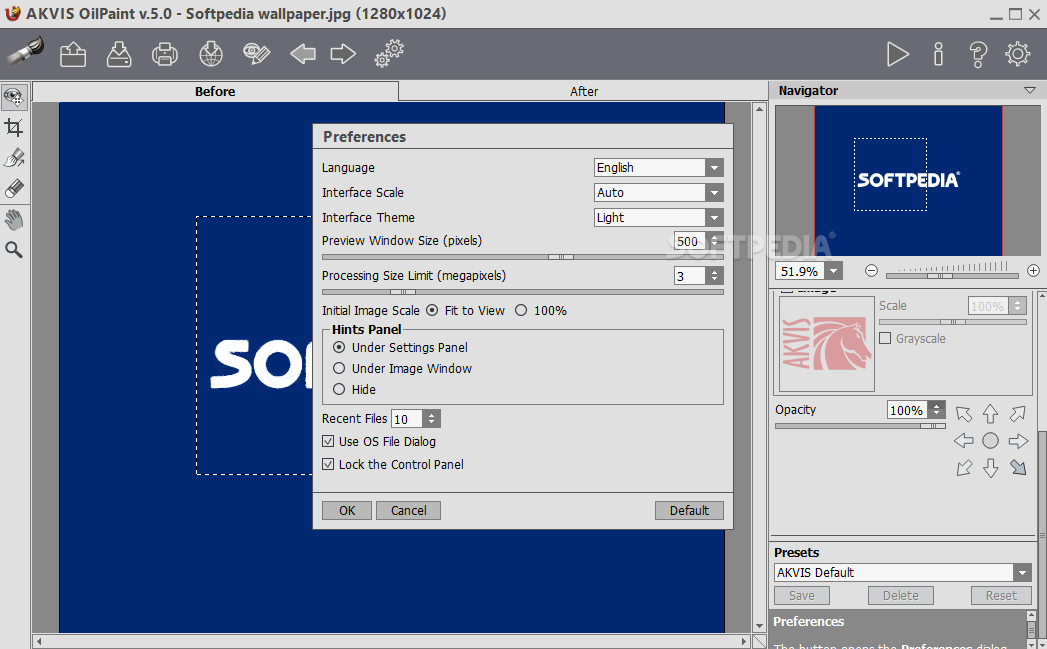Enable the Grayscale checkbox

[x=885, y=339]
